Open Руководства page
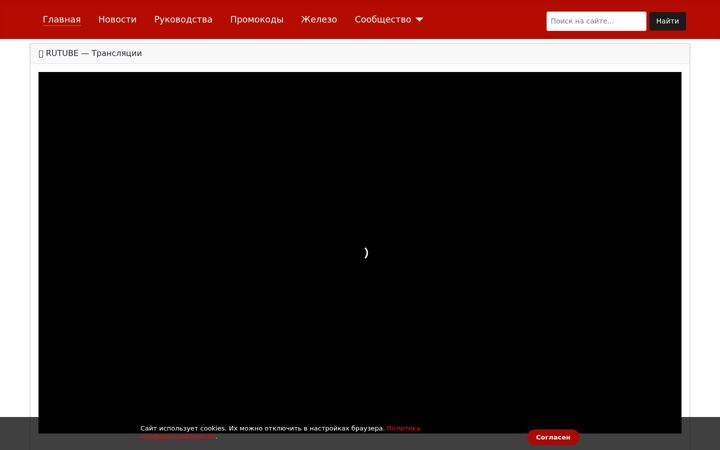Image resolution: width=720 pixels, height=450 pixels. [183, 19]
